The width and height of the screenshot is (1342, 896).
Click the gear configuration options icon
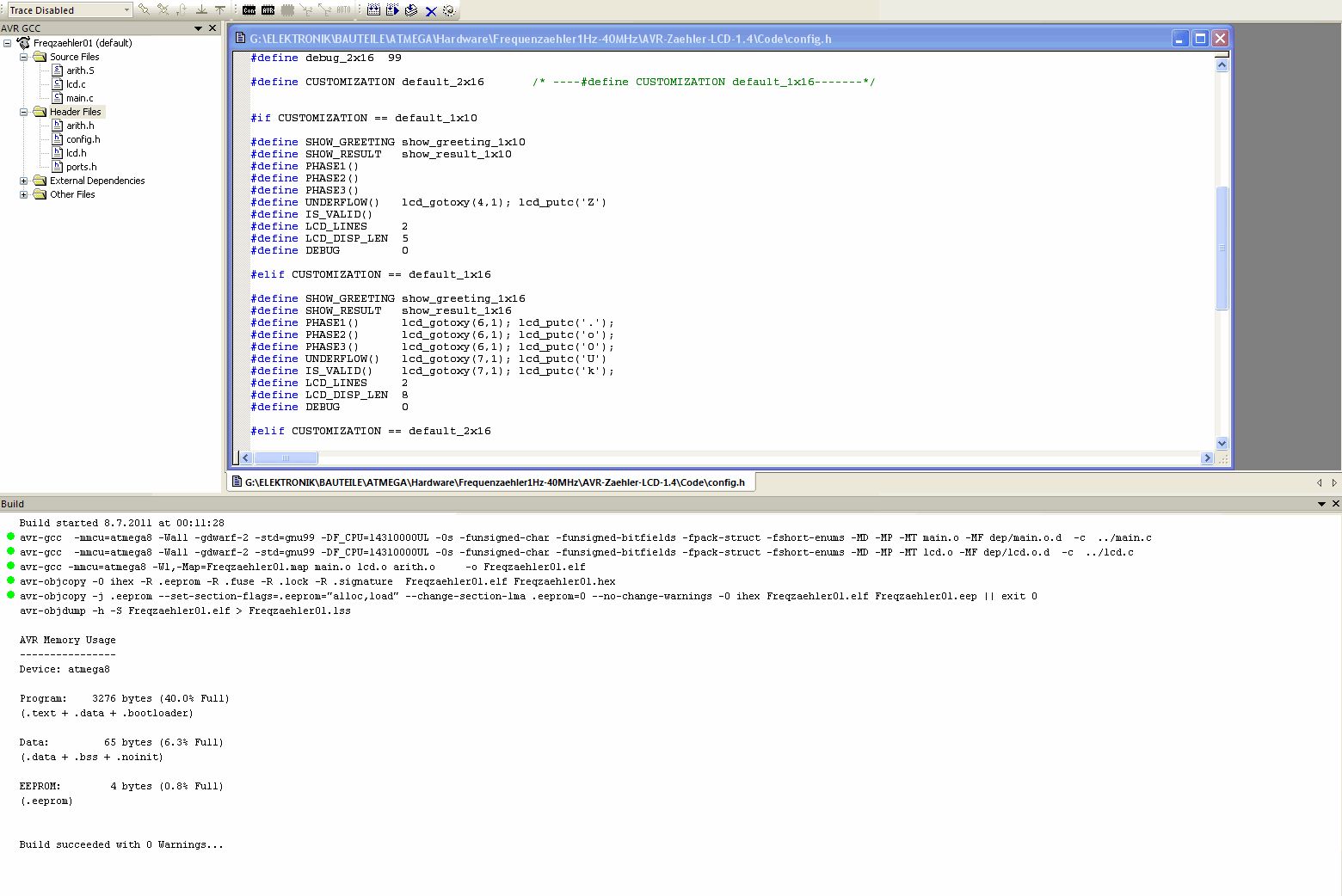[449, 10]
